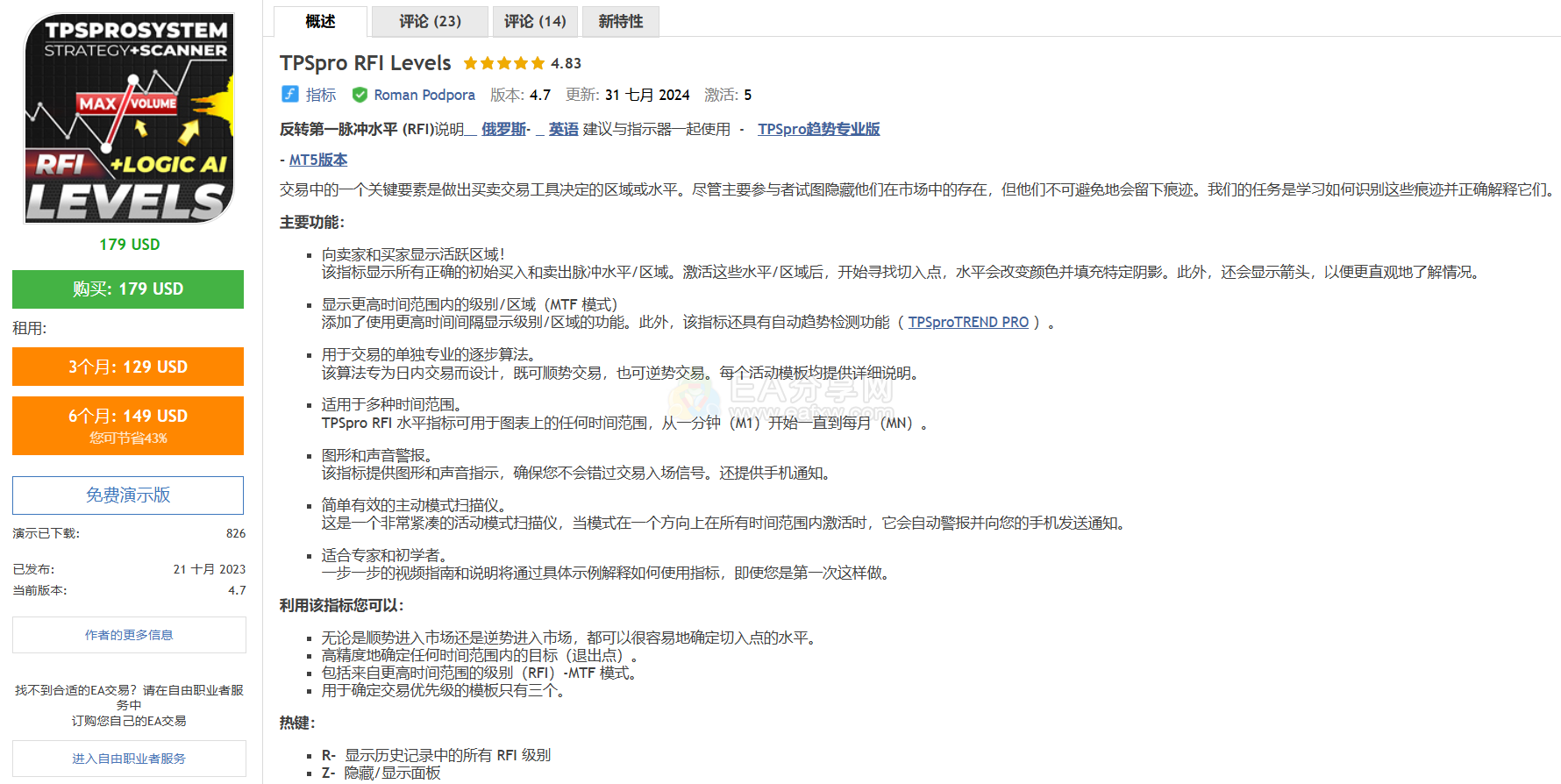Switch to the 评论 (14) tab
The image size is (1561, 784).
pos(535,21)
